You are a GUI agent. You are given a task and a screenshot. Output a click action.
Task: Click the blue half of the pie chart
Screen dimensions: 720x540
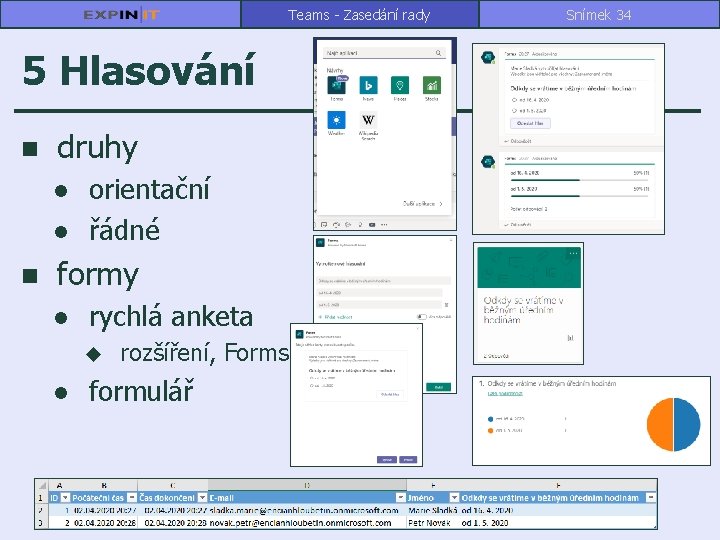click(x=688, y=424)
